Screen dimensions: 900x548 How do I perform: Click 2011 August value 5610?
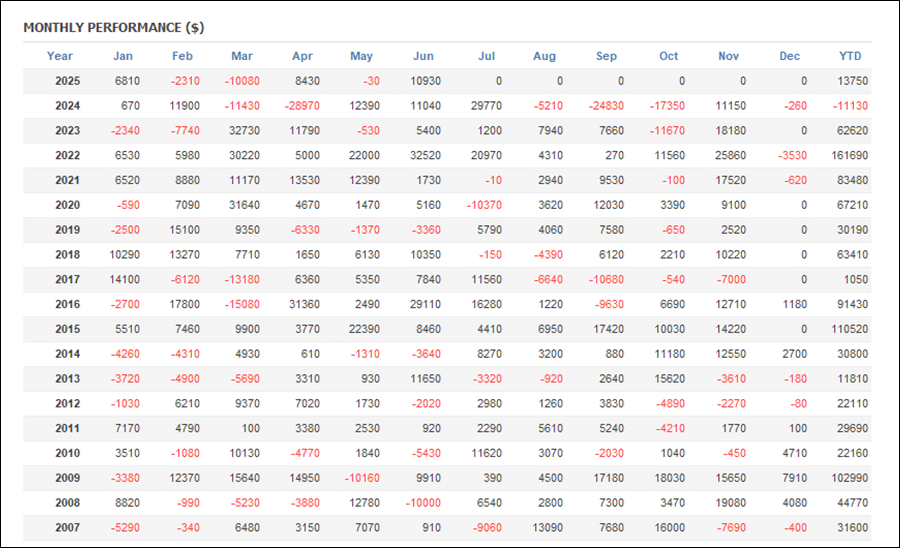point(550,428)
